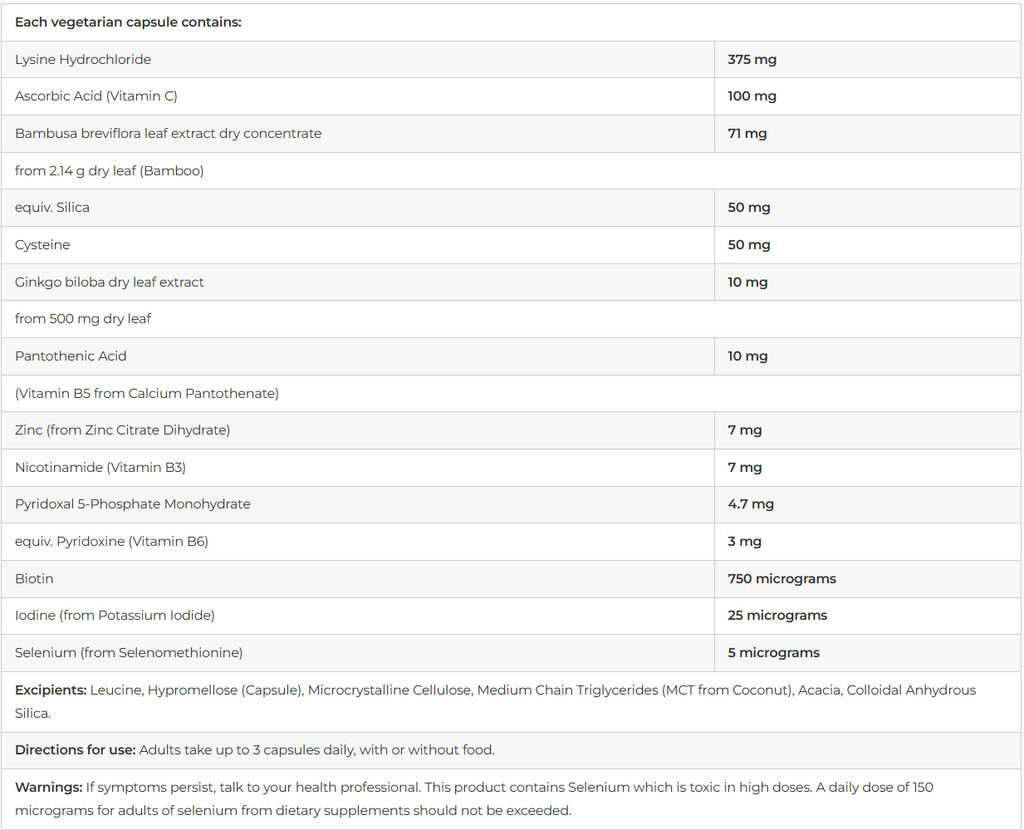Image resolution: width=1024 pixels, height=830 pixels.
Task: Click the Selenium 5 micrograms value
Action: pyautogui.click(x=774, y=652)
